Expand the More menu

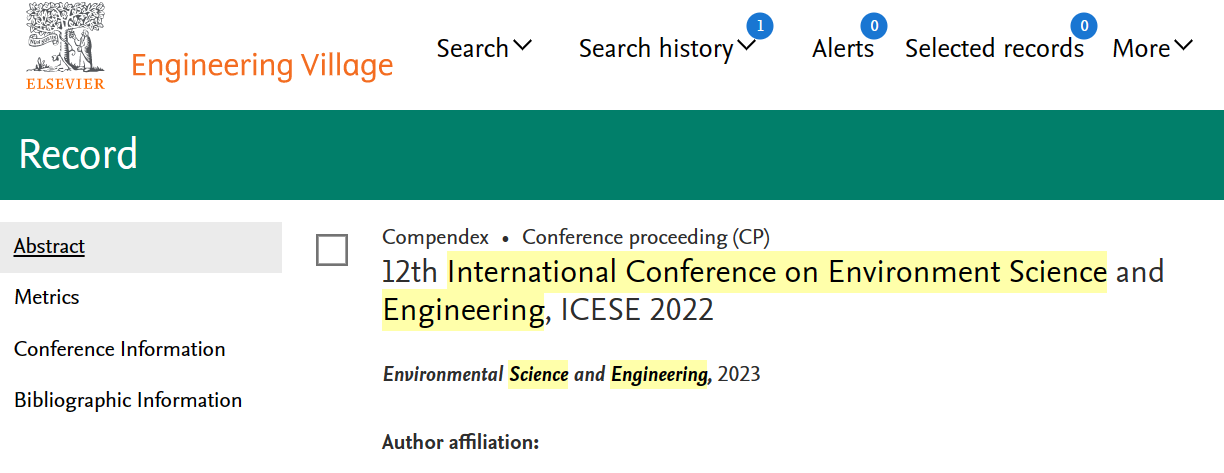(1153, 48)
